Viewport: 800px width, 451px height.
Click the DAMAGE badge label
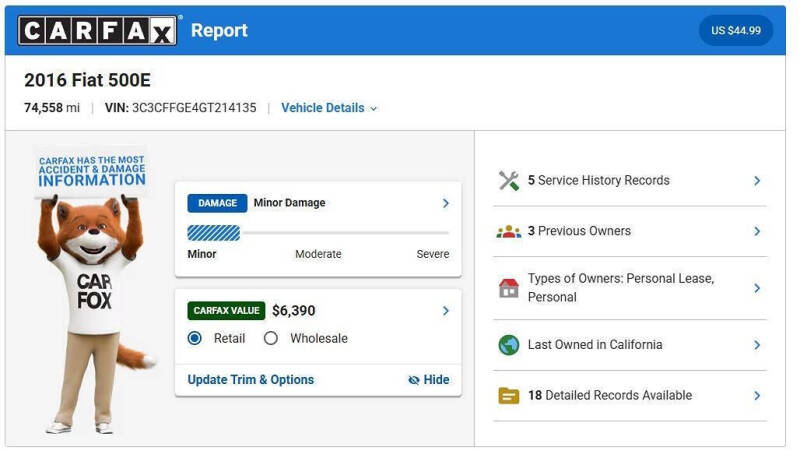tap(217, 203)
